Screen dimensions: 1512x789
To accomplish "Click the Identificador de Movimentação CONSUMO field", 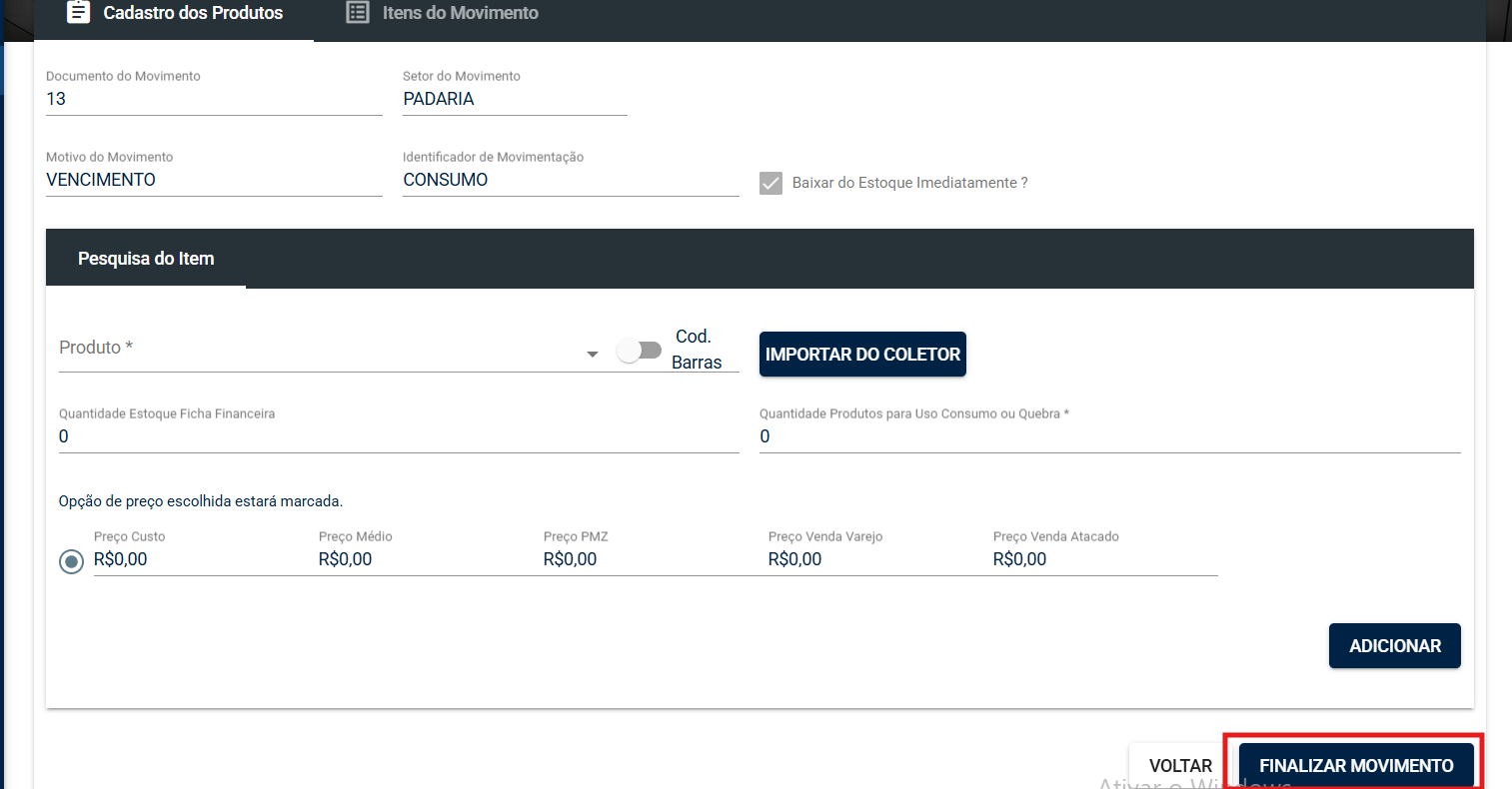I will click(x=571, y=180).
